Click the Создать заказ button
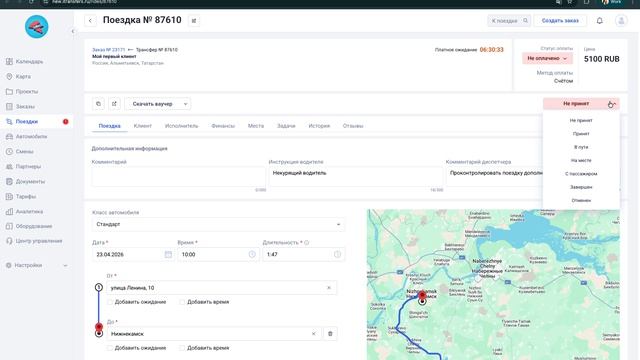The image size is (640, 360). (560, 20)
